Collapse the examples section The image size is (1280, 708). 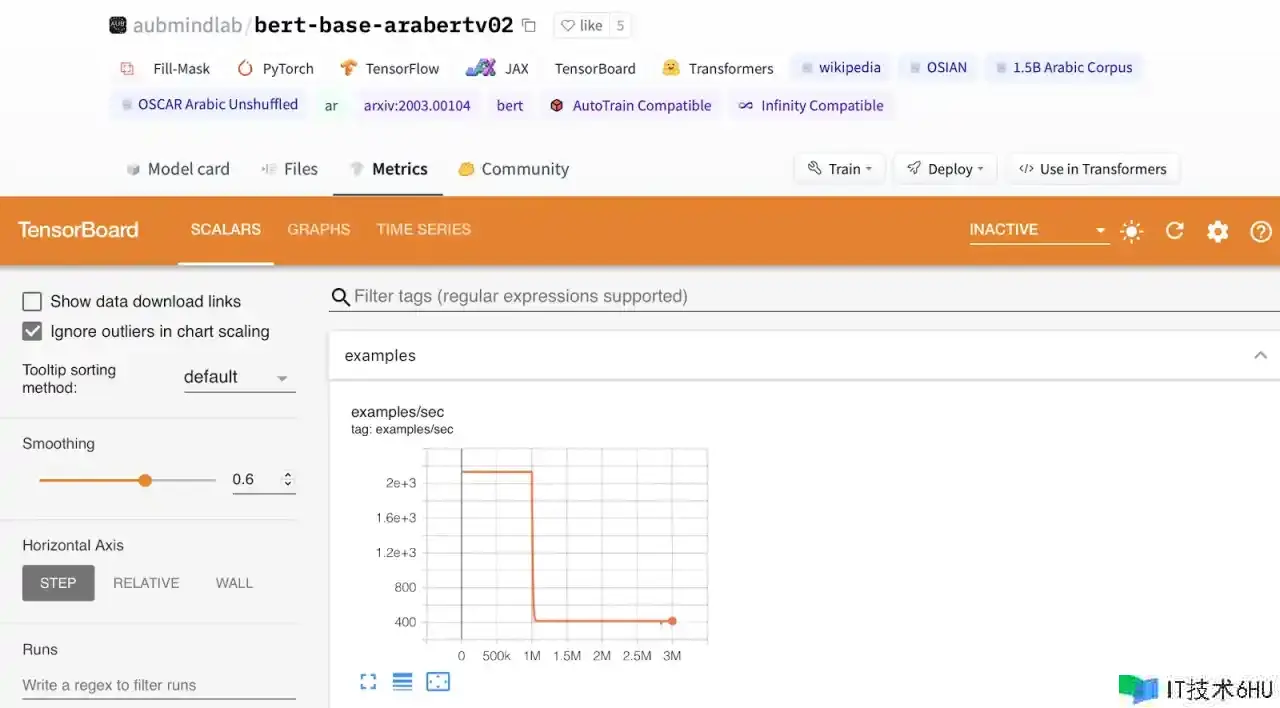[x=1260, y=355]
